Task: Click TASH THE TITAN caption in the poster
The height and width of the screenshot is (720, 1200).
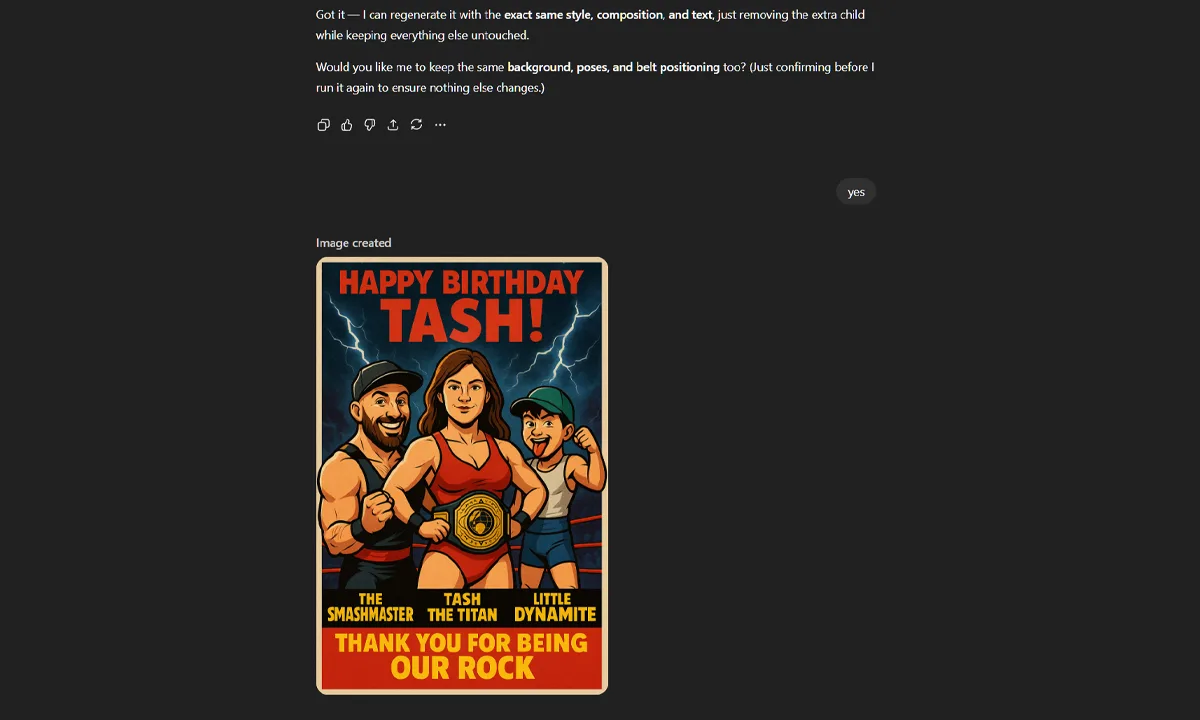Action: click(461, 607)
